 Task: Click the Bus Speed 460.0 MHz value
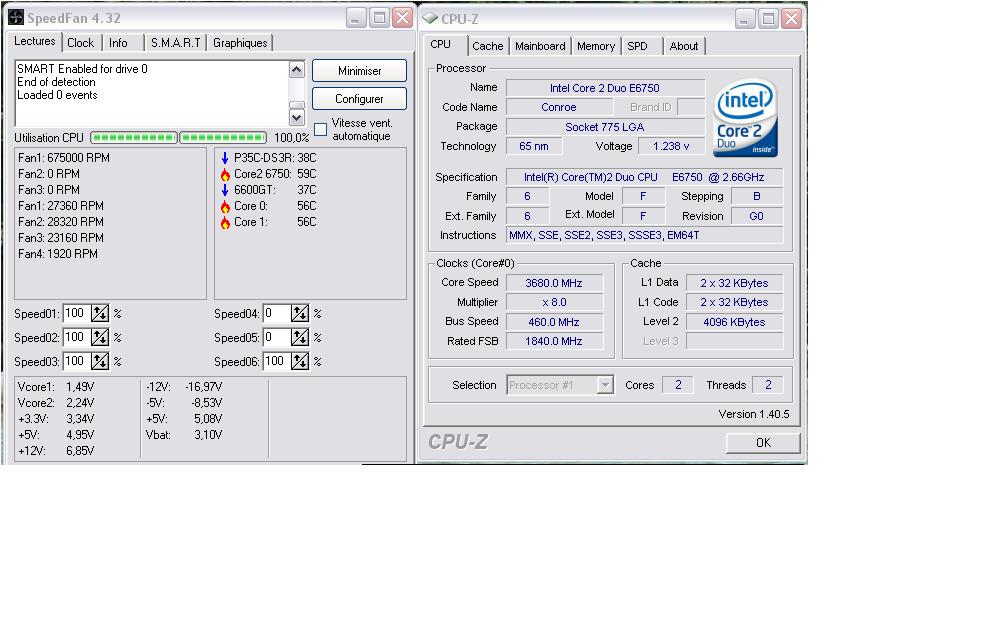[x=554, y=322]
